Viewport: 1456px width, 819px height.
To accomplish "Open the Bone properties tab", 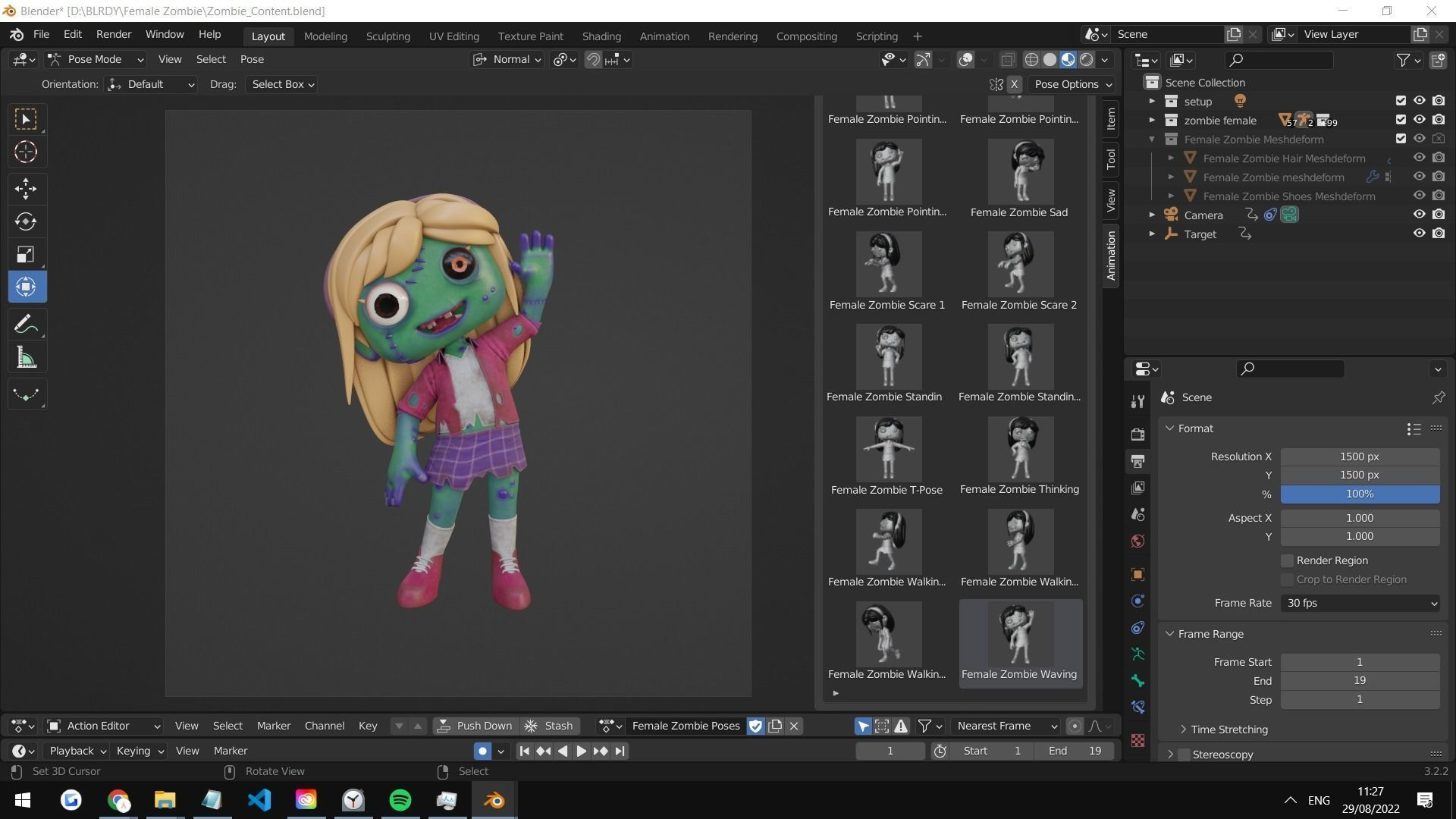I will click(1137, 680).
